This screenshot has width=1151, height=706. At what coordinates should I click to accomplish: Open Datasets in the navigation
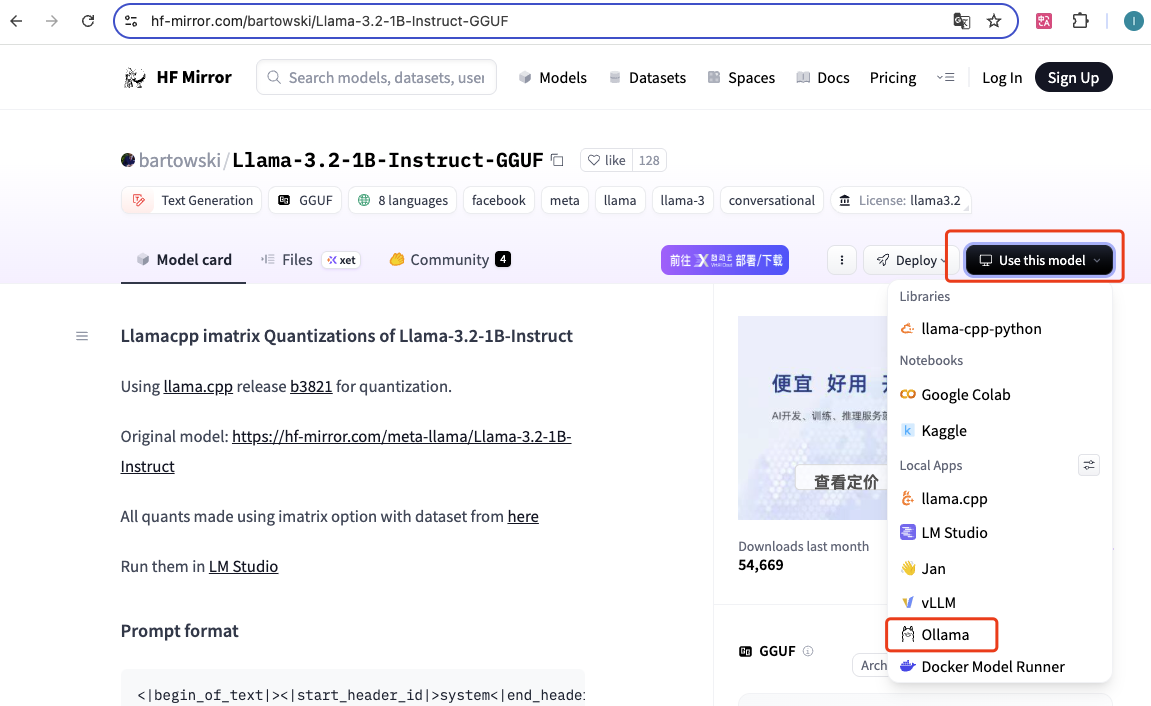(647, 78)
